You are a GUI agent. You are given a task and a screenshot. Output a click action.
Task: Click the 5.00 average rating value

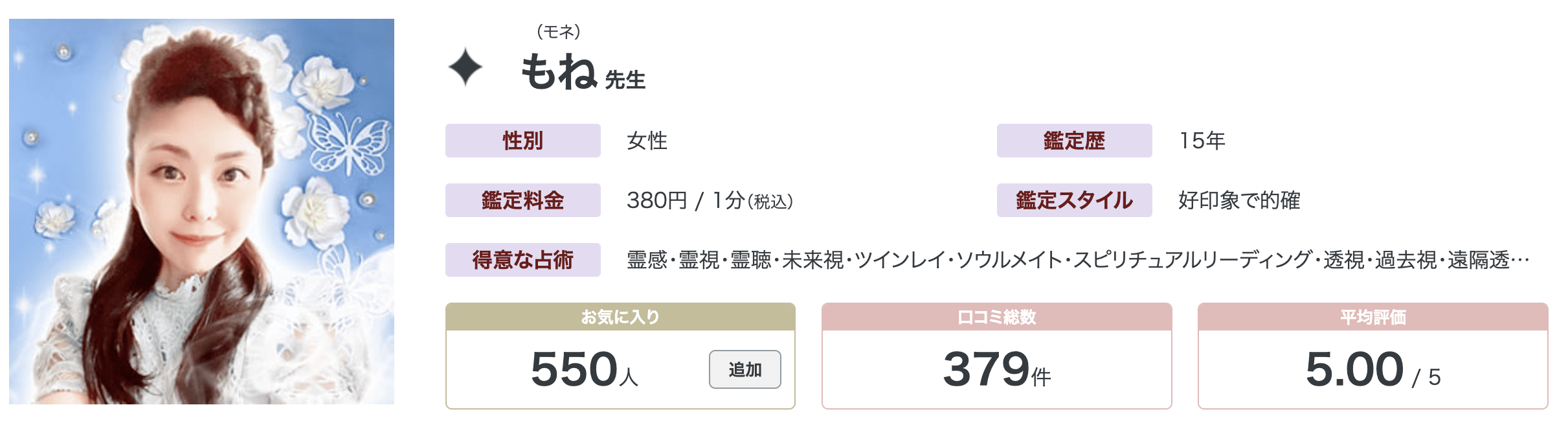pyautogui.click(x=1354, y=369)
